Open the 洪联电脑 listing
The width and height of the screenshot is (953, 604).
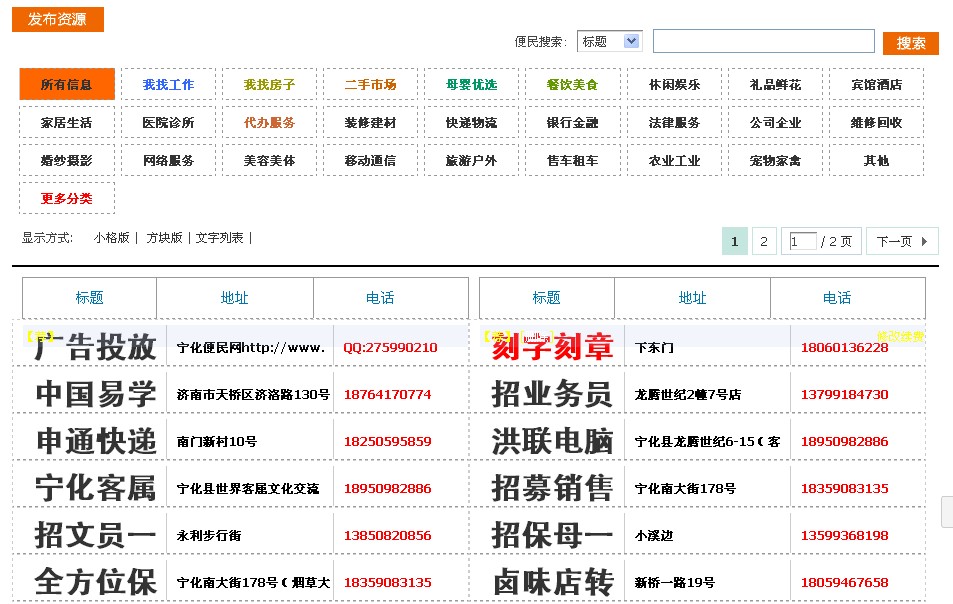point(552,441)
